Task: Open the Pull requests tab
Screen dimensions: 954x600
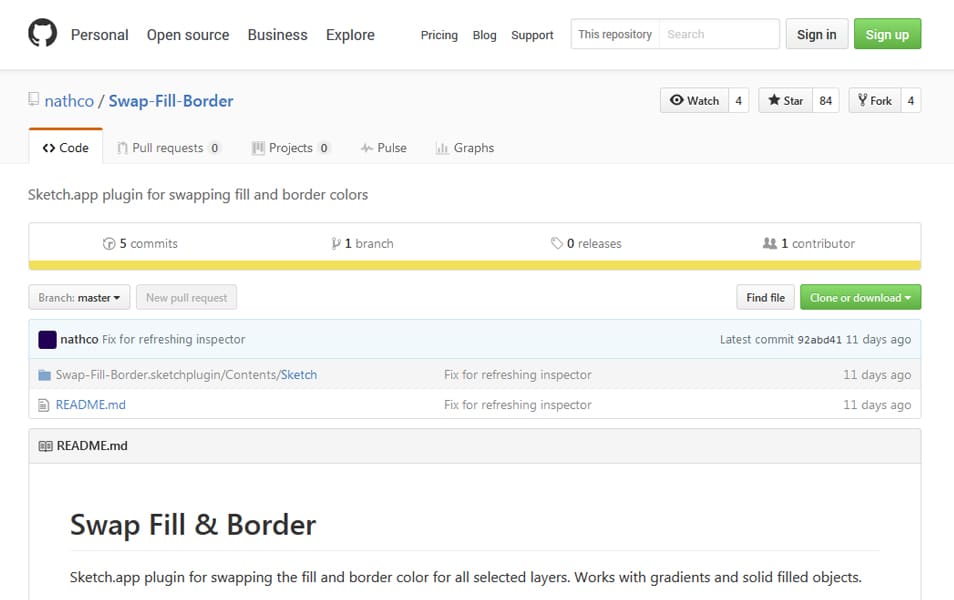Action: tap(169, 148)
